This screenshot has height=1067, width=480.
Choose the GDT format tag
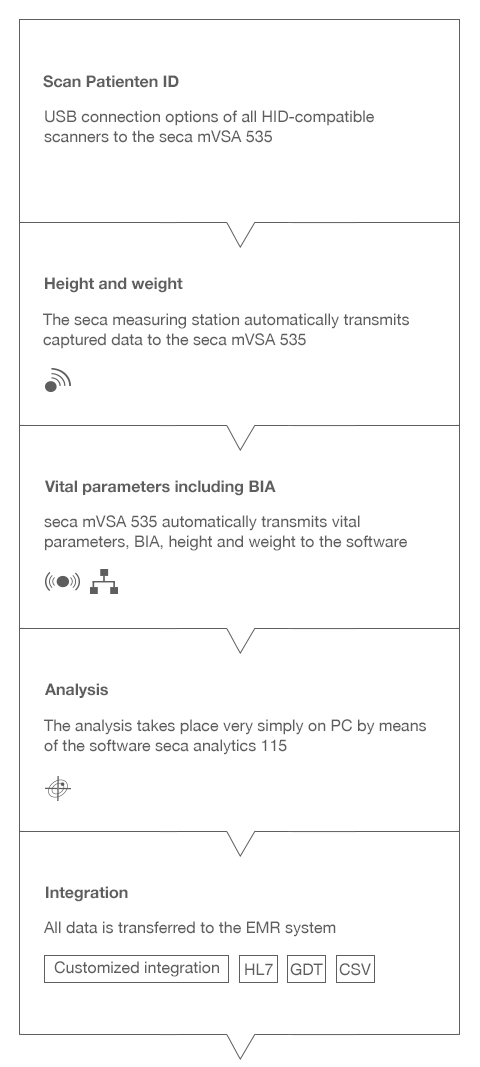click(x=306, y=969)
